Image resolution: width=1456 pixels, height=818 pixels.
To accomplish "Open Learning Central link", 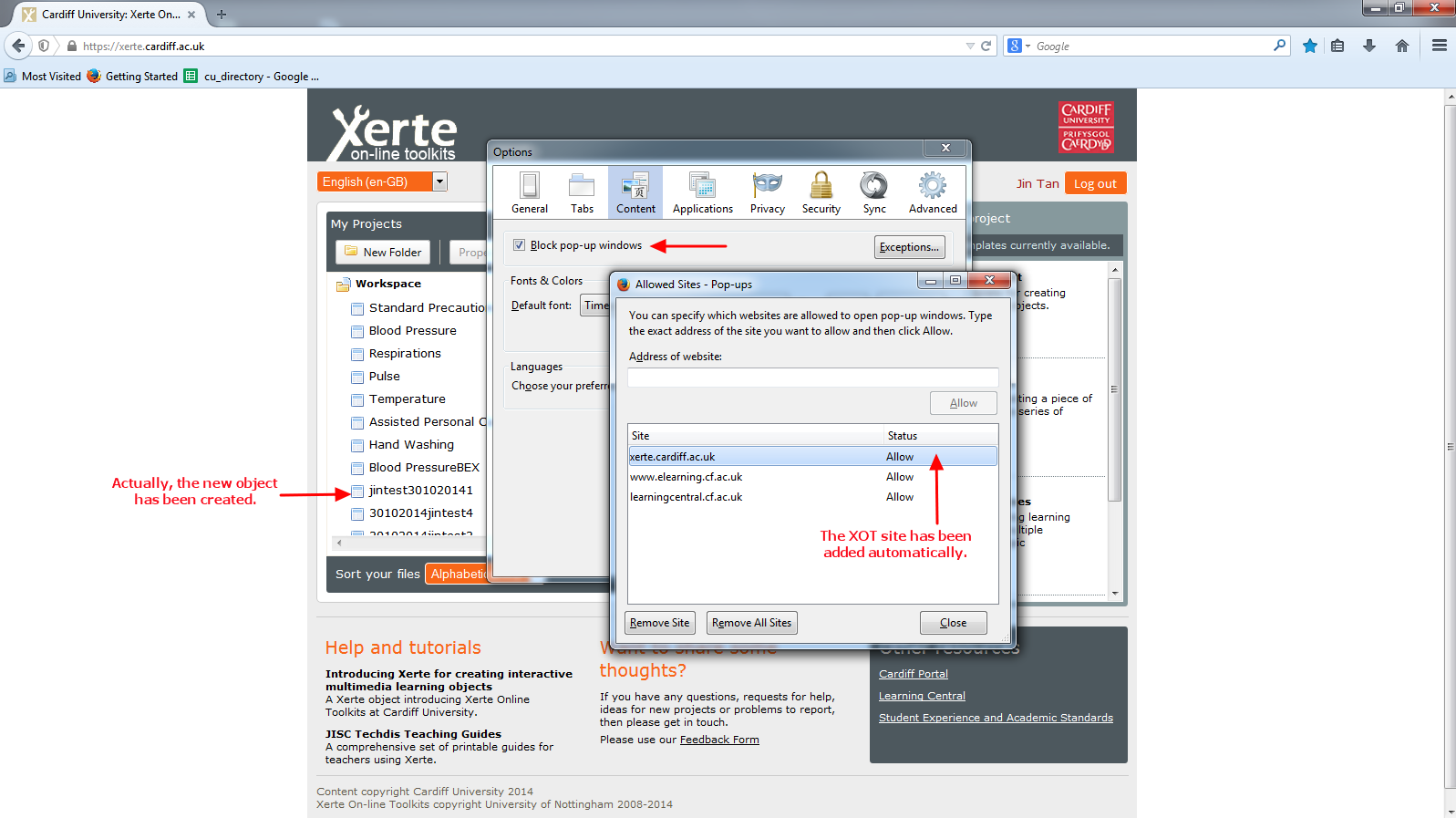I will click(x=922, y=696).
